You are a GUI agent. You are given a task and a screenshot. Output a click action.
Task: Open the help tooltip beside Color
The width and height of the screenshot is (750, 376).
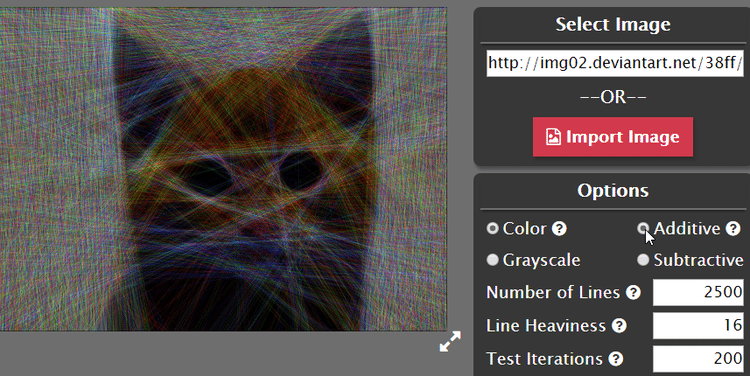[x=559, y=229]
